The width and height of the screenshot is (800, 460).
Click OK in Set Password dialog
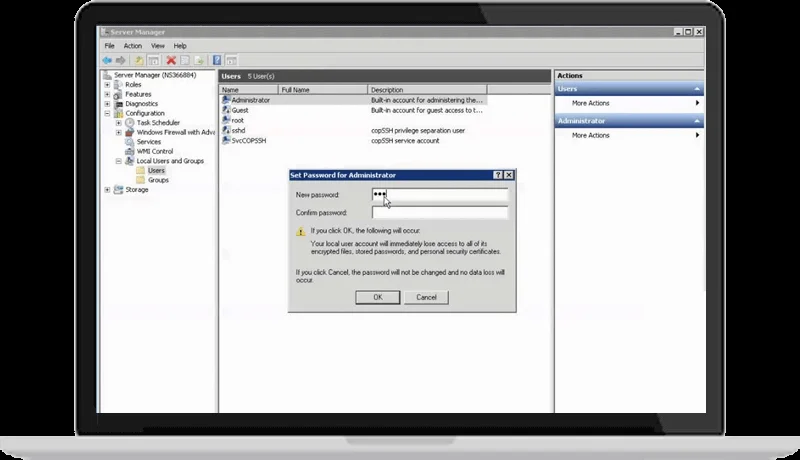click(378, 297)
